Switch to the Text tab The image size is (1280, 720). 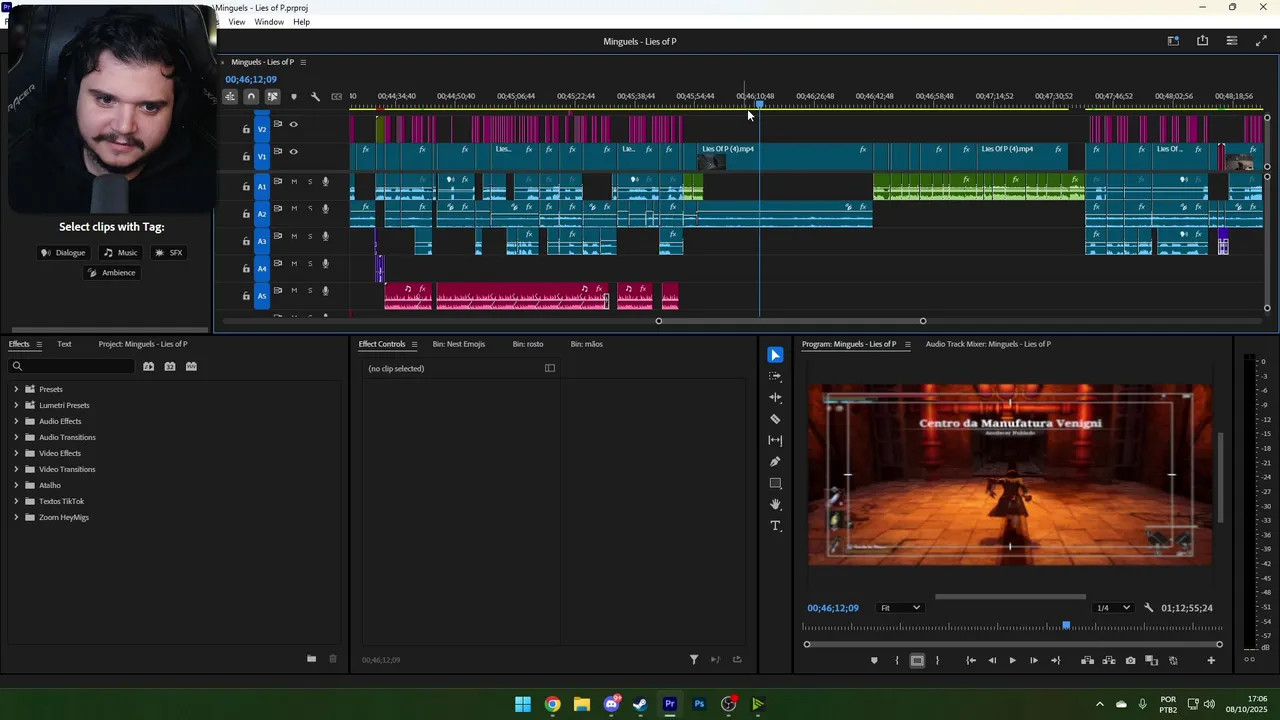click(64, 344)
